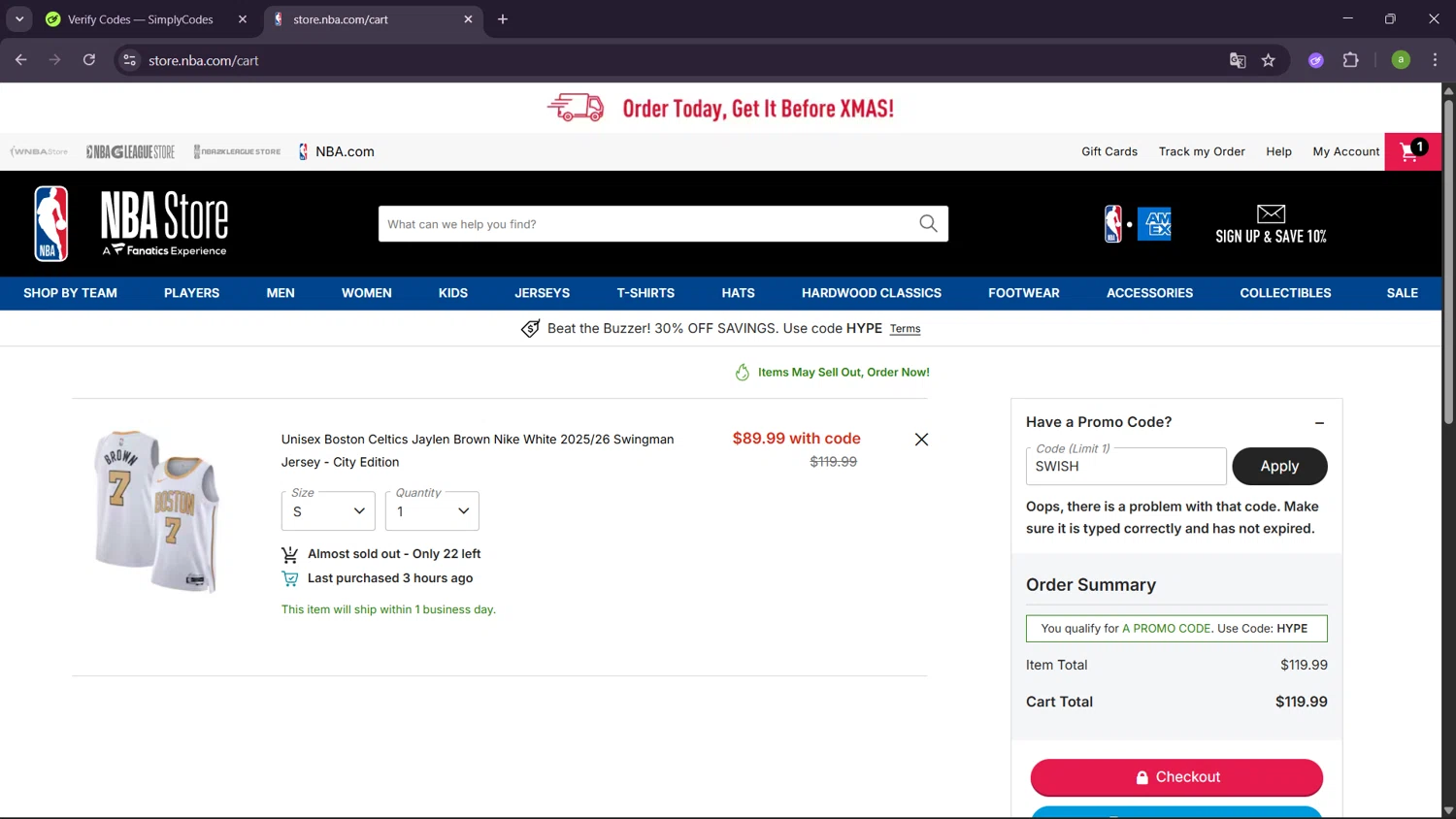Click the Checkout button

click(1176, 777)
